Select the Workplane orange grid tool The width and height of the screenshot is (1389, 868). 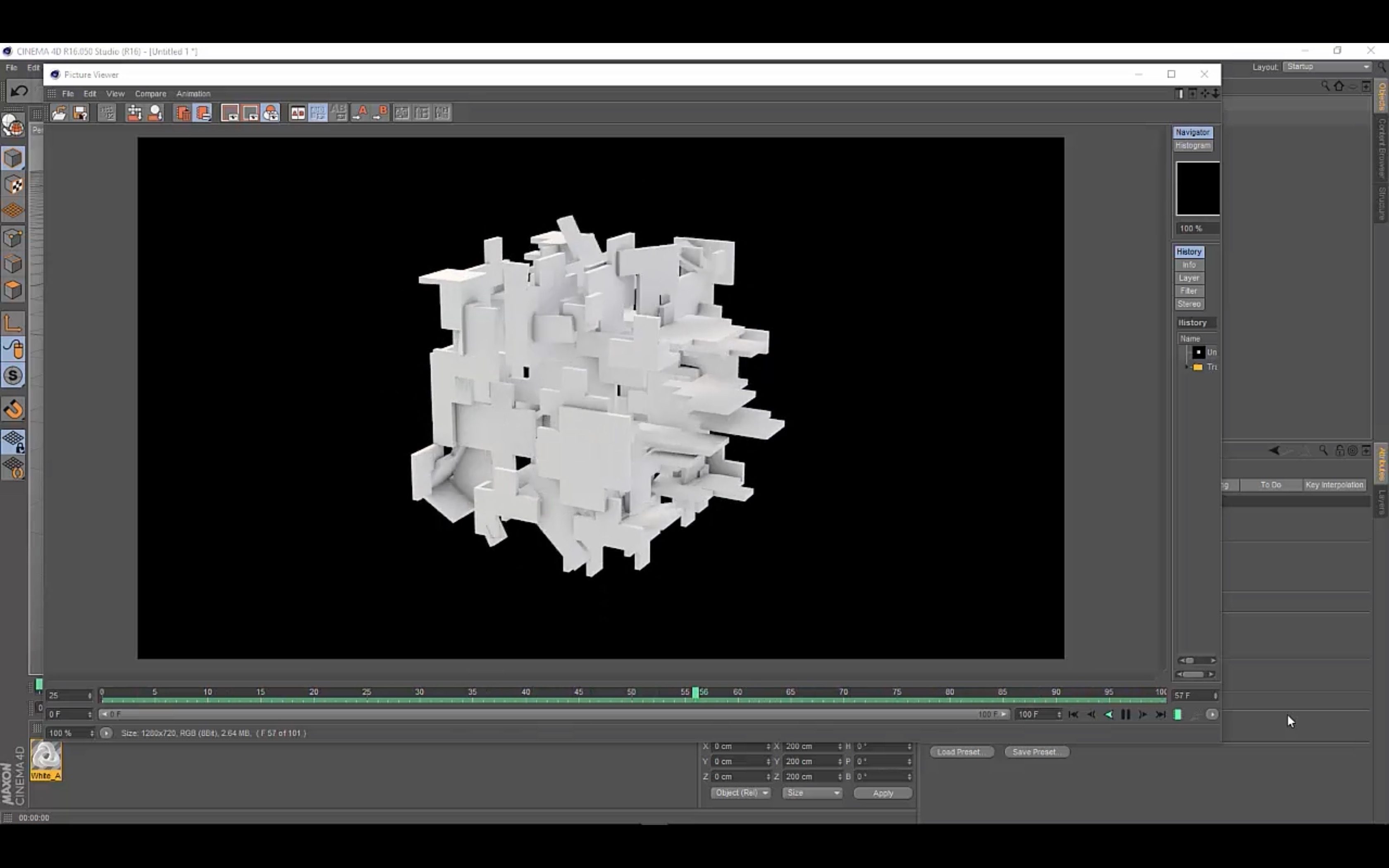tap(13, 211)
